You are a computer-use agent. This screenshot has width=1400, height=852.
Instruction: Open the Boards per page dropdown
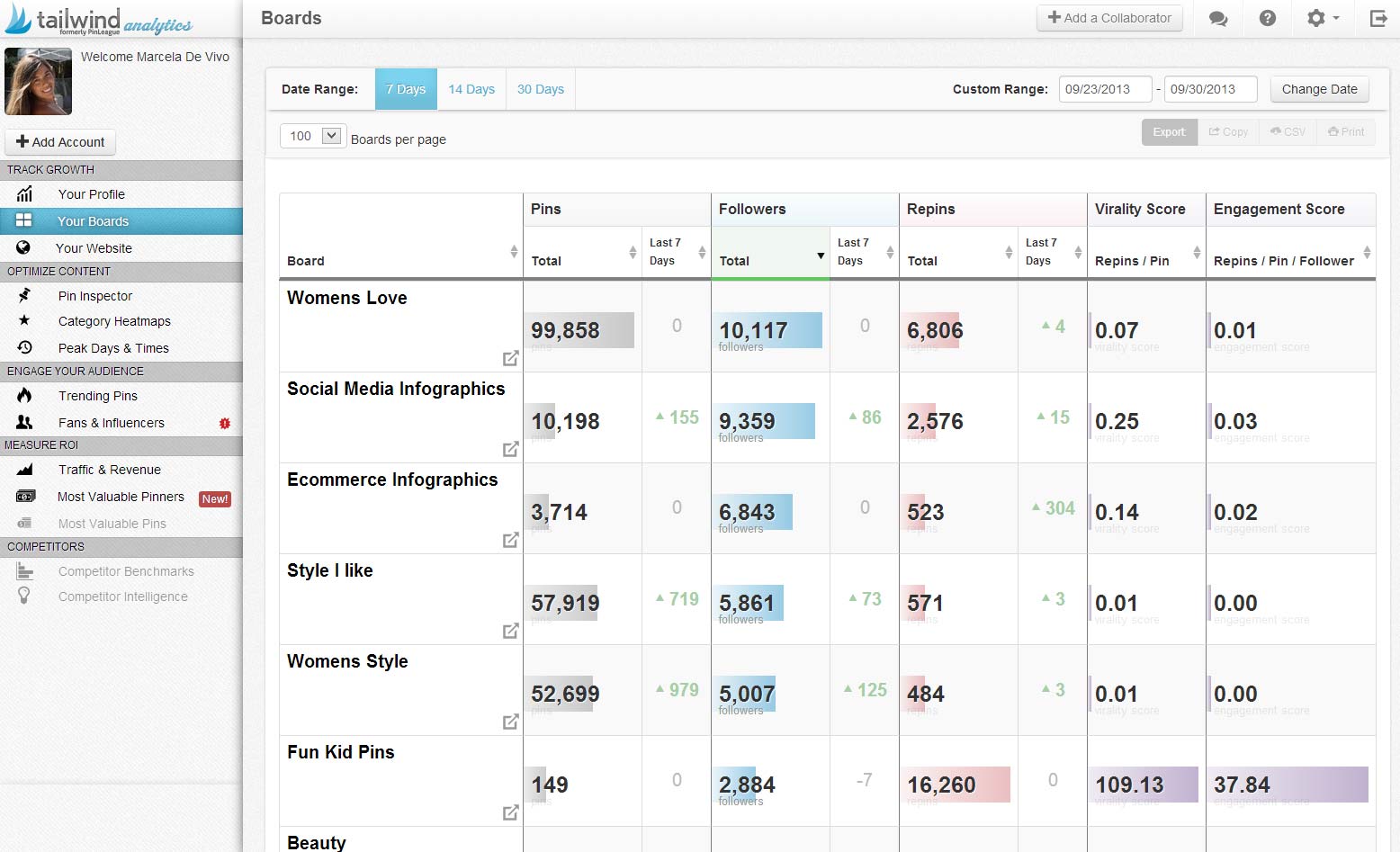[x=313, y=136]
